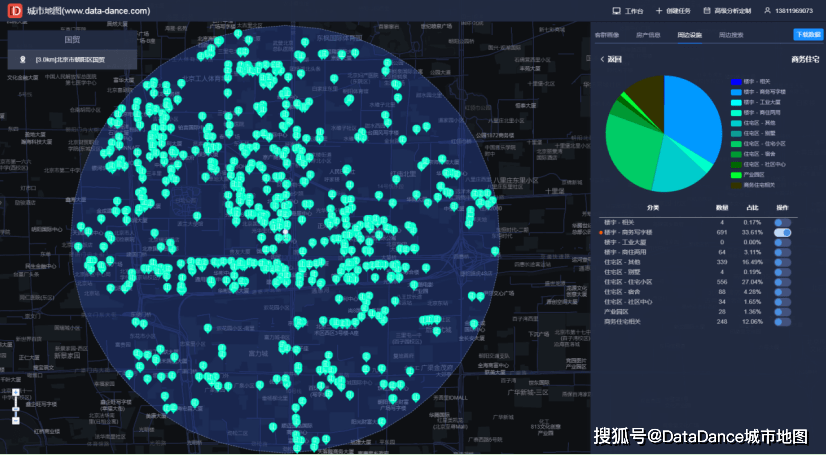Enable the 楼宇 - 商住两用 switch
The image size is (826, 455).
pyautogui.click(x=782, y=252)
